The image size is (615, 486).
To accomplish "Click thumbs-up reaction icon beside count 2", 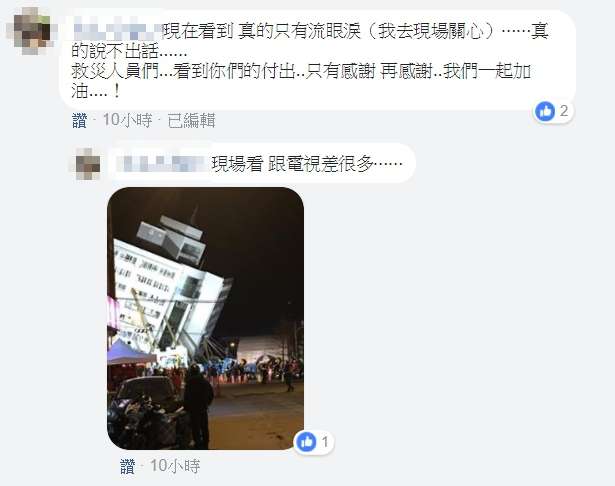I will 545,111.
